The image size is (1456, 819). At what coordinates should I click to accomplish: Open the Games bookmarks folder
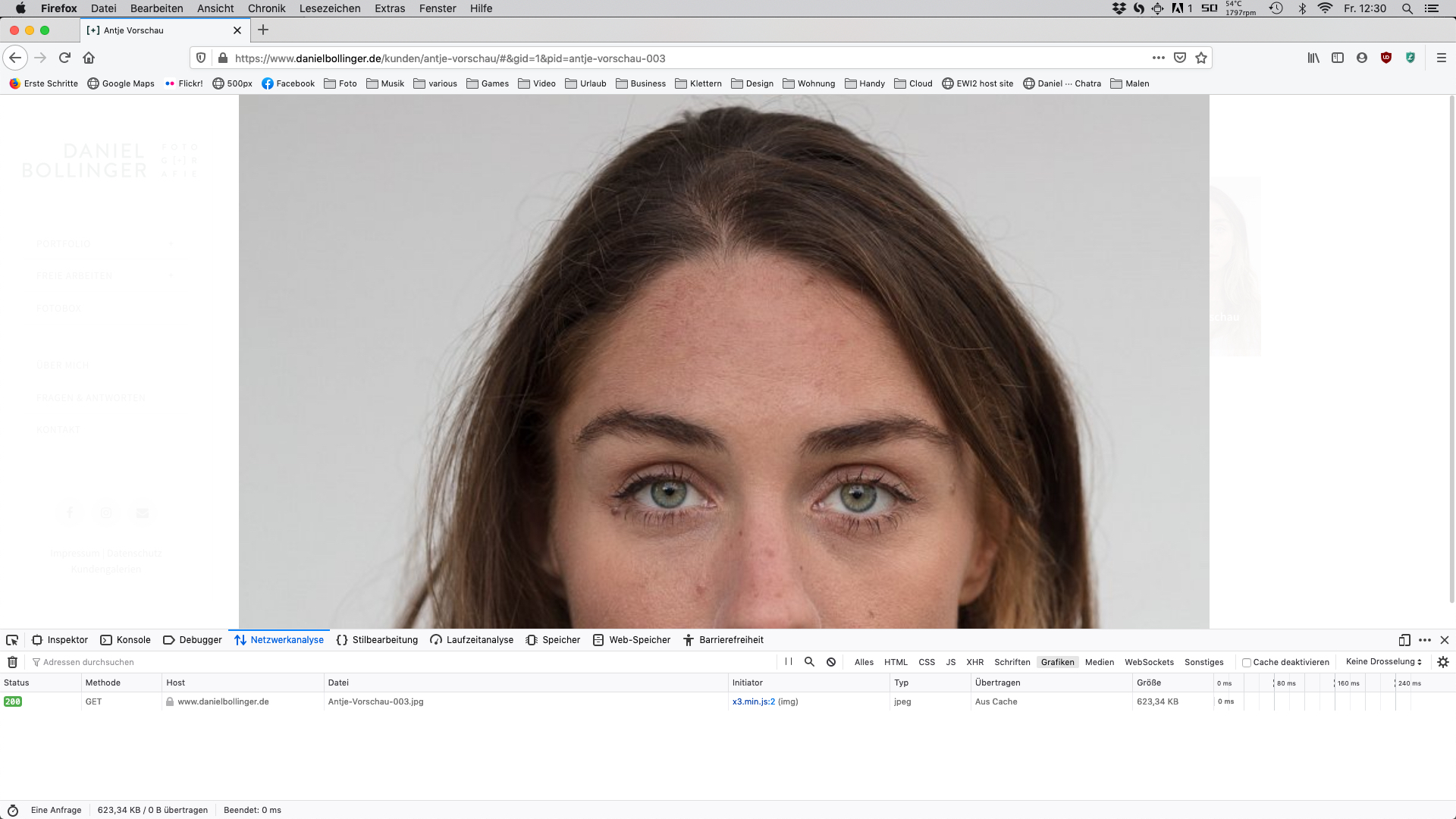tap(488, 83)
